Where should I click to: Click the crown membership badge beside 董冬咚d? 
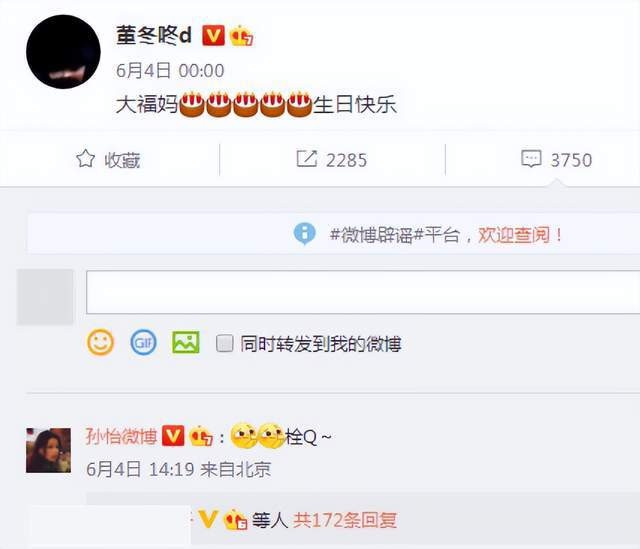pyautogui.click(x=242, y=36)
